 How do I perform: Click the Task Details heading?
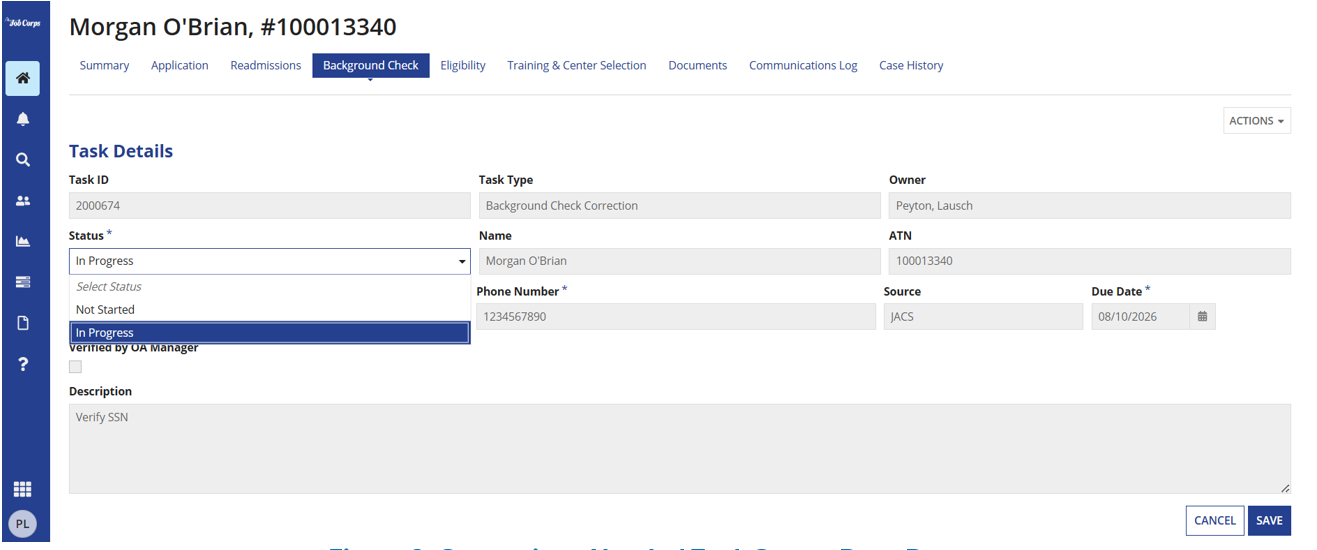(x=121, y=152)
